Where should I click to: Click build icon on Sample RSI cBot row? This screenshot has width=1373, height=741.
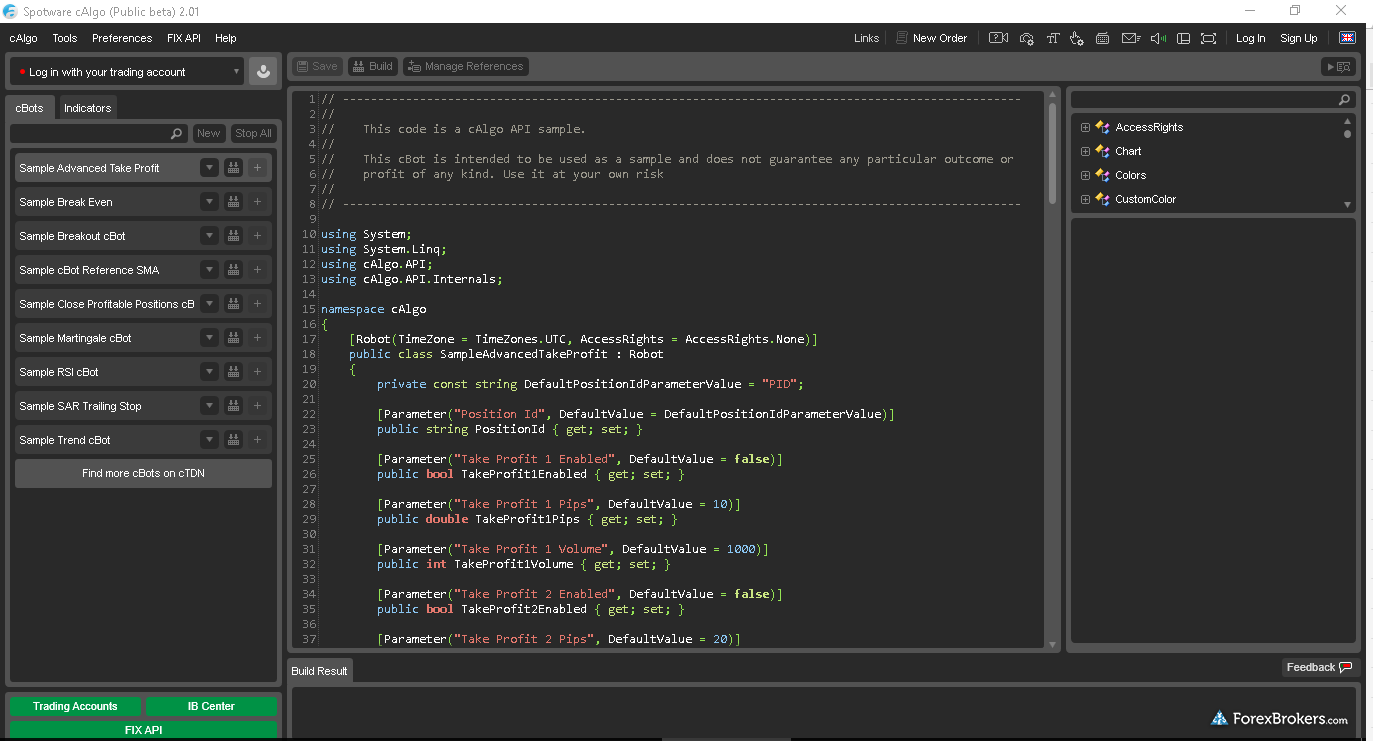pos(233,372)
